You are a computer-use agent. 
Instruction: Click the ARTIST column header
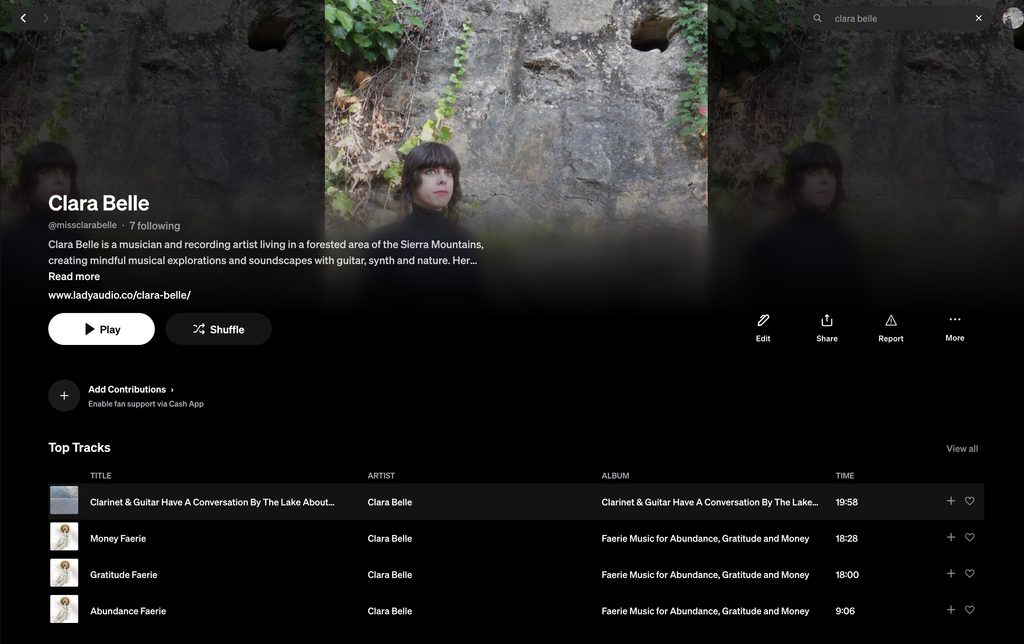(x=381, y=475)
